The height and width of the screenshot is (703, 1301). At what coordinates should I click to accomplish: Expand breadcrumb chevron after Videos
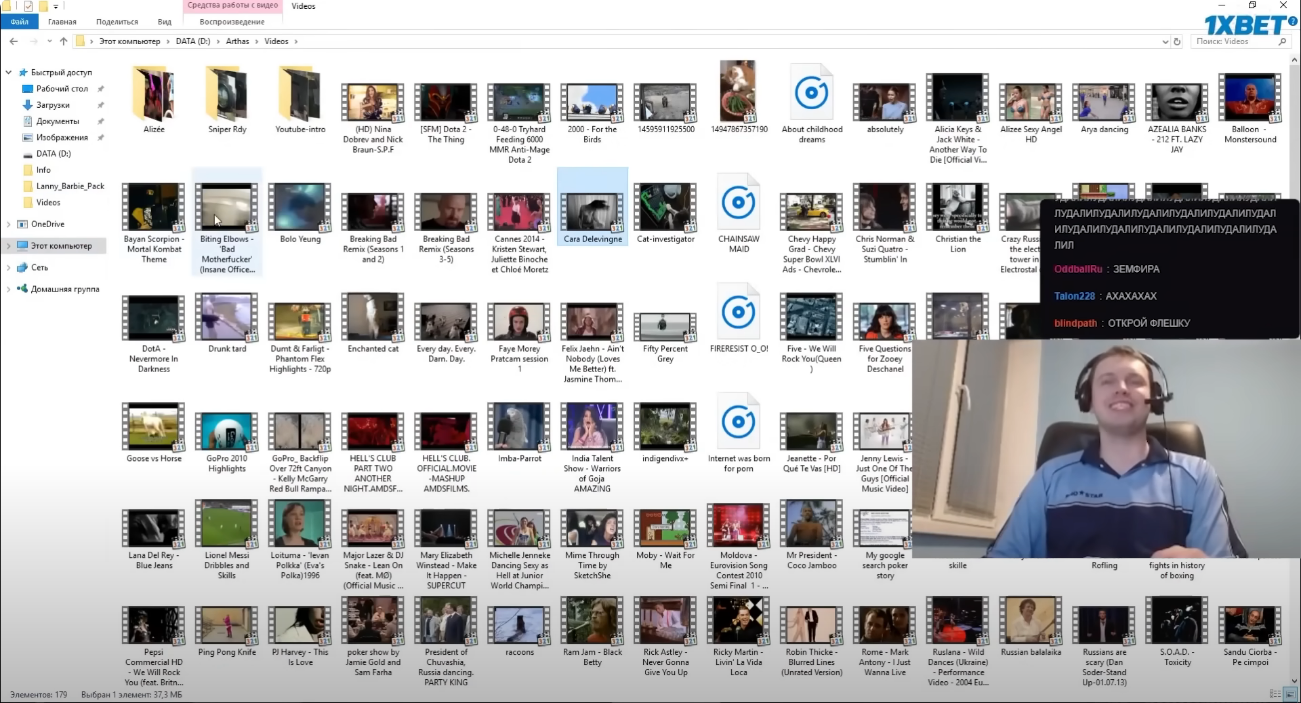coord(295,41)
